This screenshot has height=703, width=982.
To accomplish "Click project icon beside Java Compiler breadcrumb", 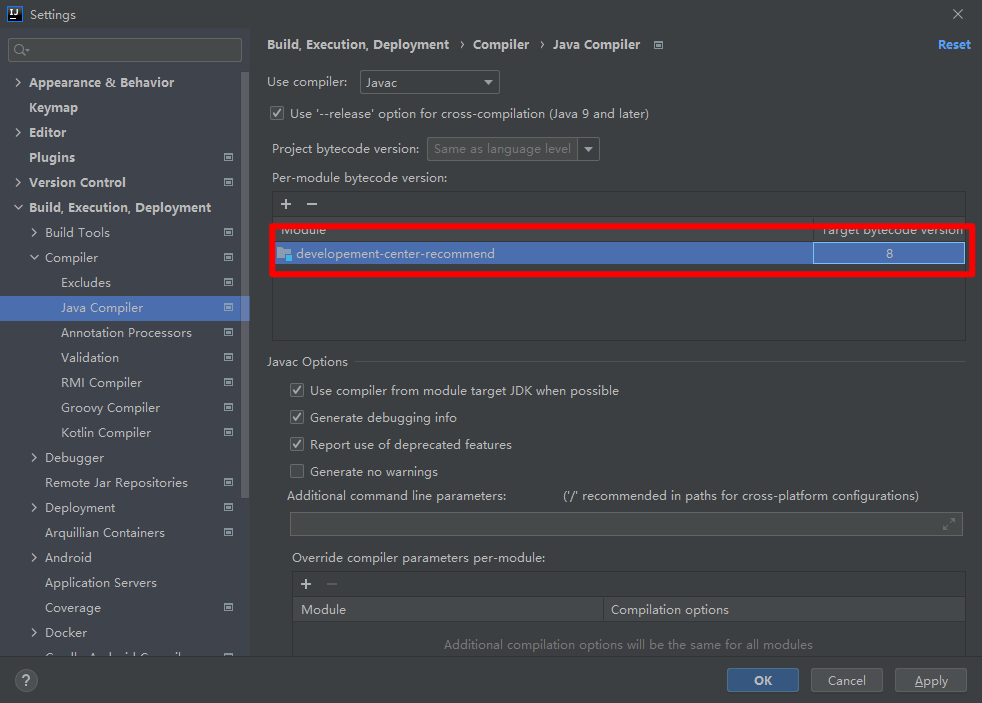I will (x=658, y=45).
